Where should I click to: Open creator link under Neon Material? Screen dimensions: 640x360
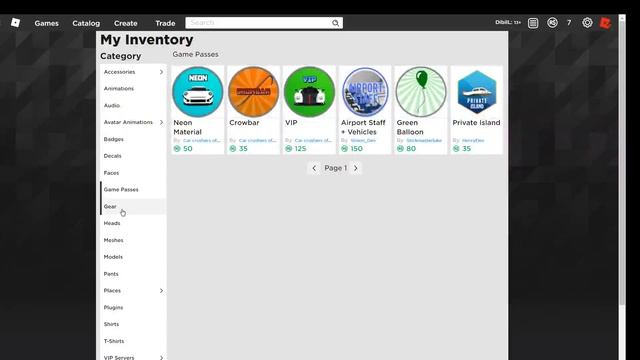click(202, 140)
